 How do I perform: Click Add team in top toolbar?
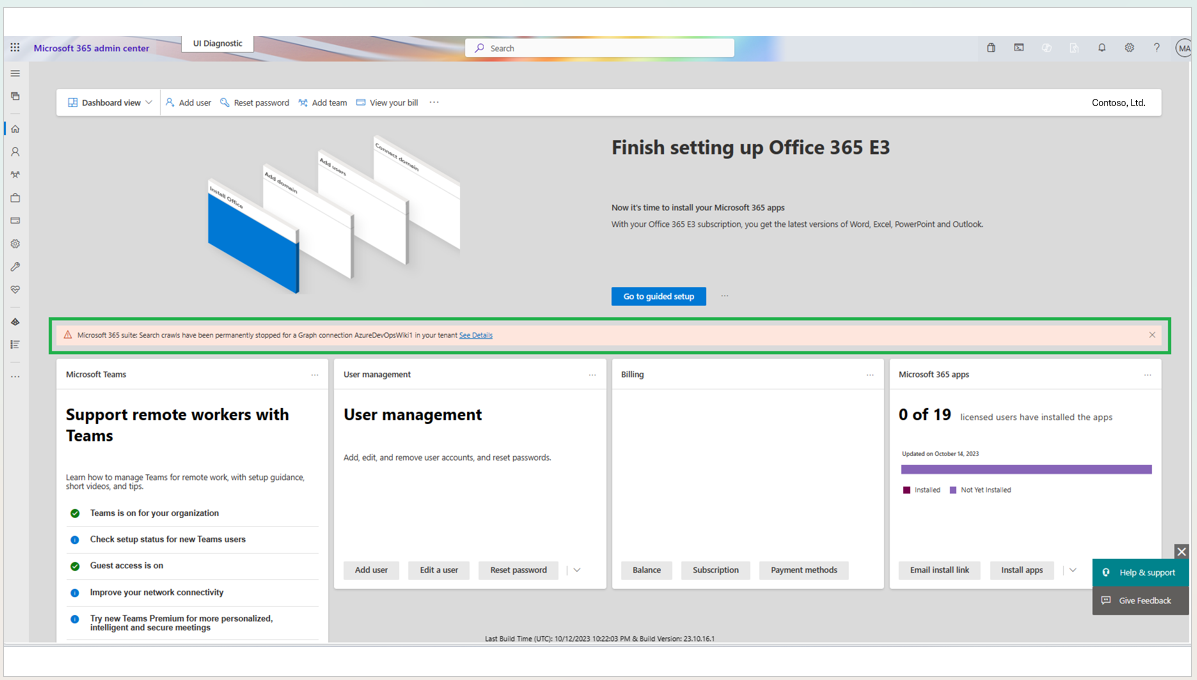click(x=323, y=102)
